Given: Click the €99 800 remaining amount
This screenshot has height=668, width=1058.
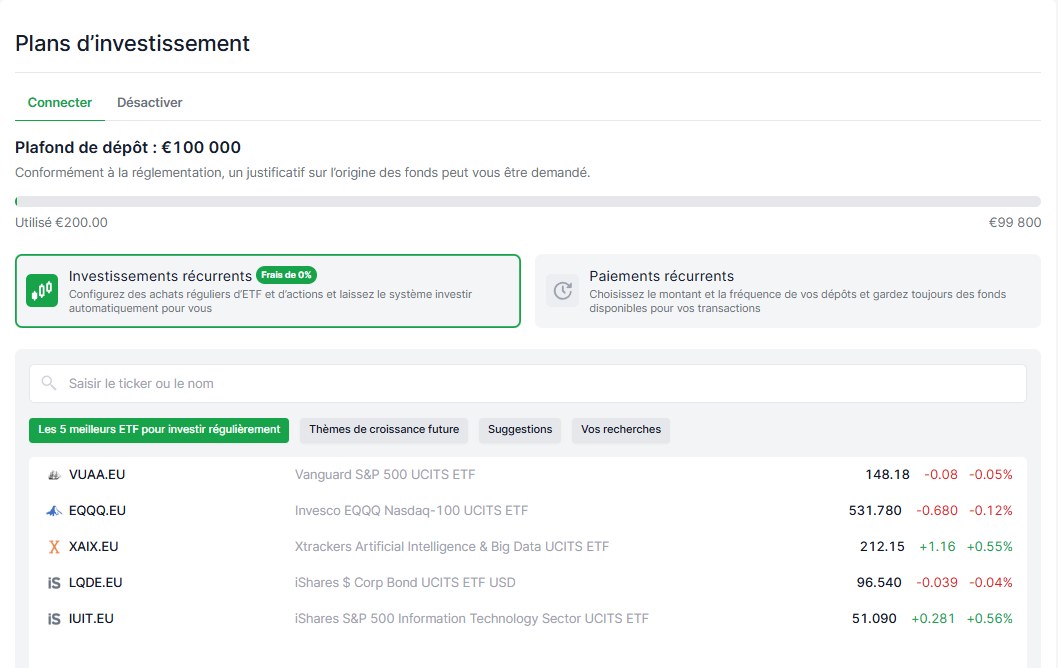Looking at the screenshot, I should click(1015, 223).
